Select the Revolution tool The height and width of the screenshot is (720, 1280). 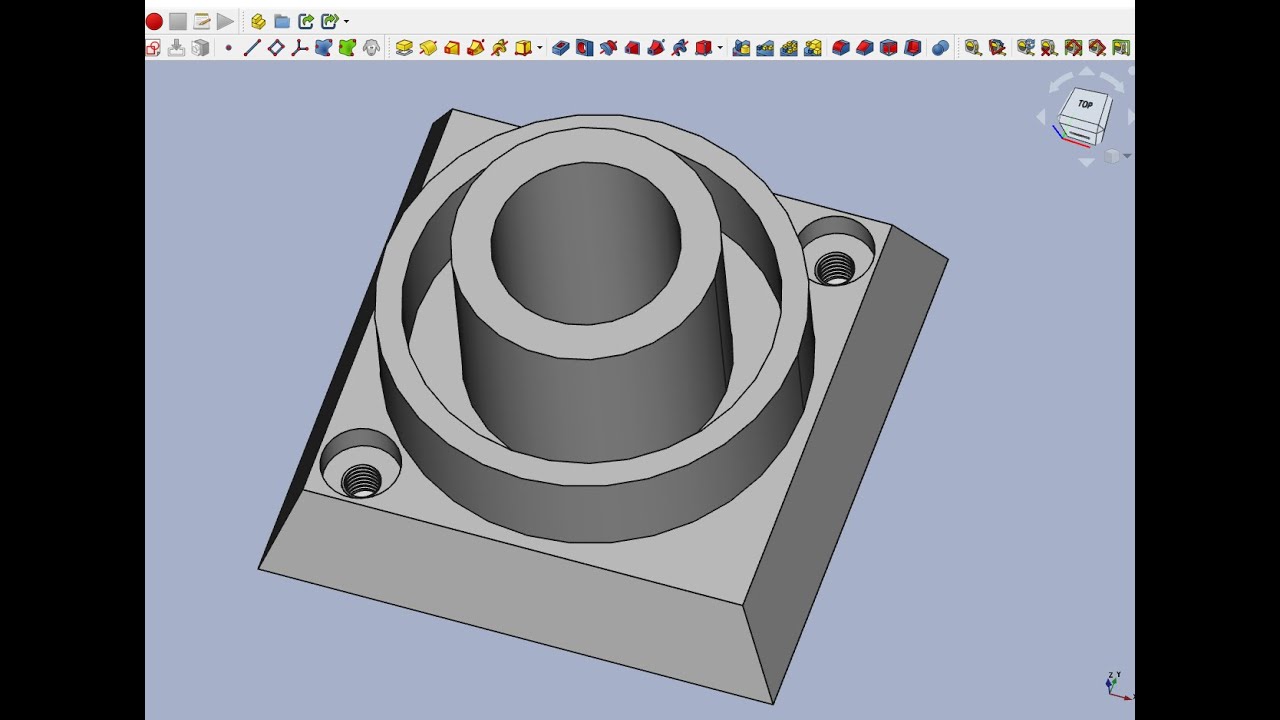428,47
